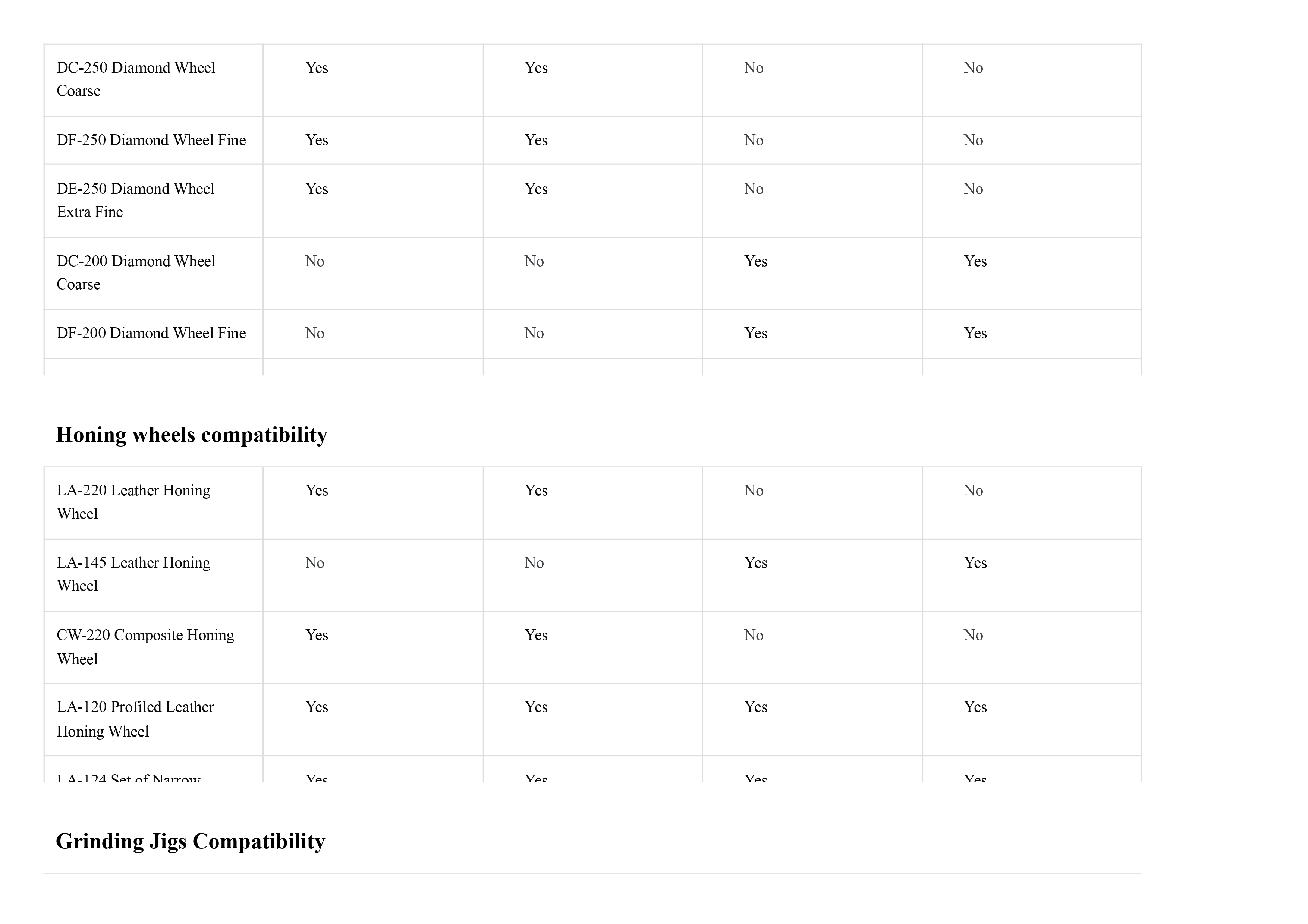This screenshot has height=924, width=1308.
Task: Select the first "No" in the DE-250 row
Action: tap(753, 189)
